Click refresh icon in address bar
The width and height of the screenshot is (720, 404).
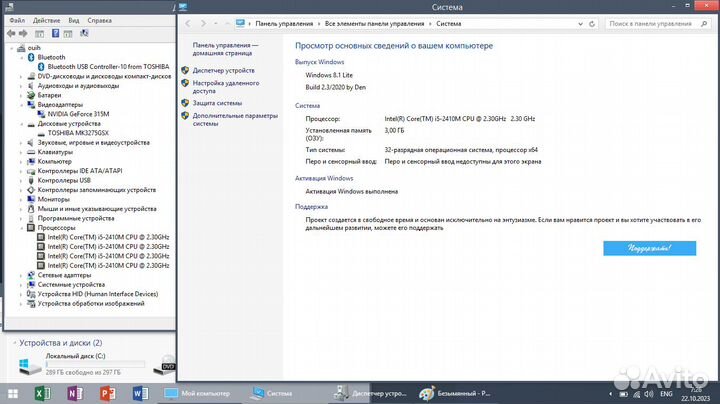(592, 24)
